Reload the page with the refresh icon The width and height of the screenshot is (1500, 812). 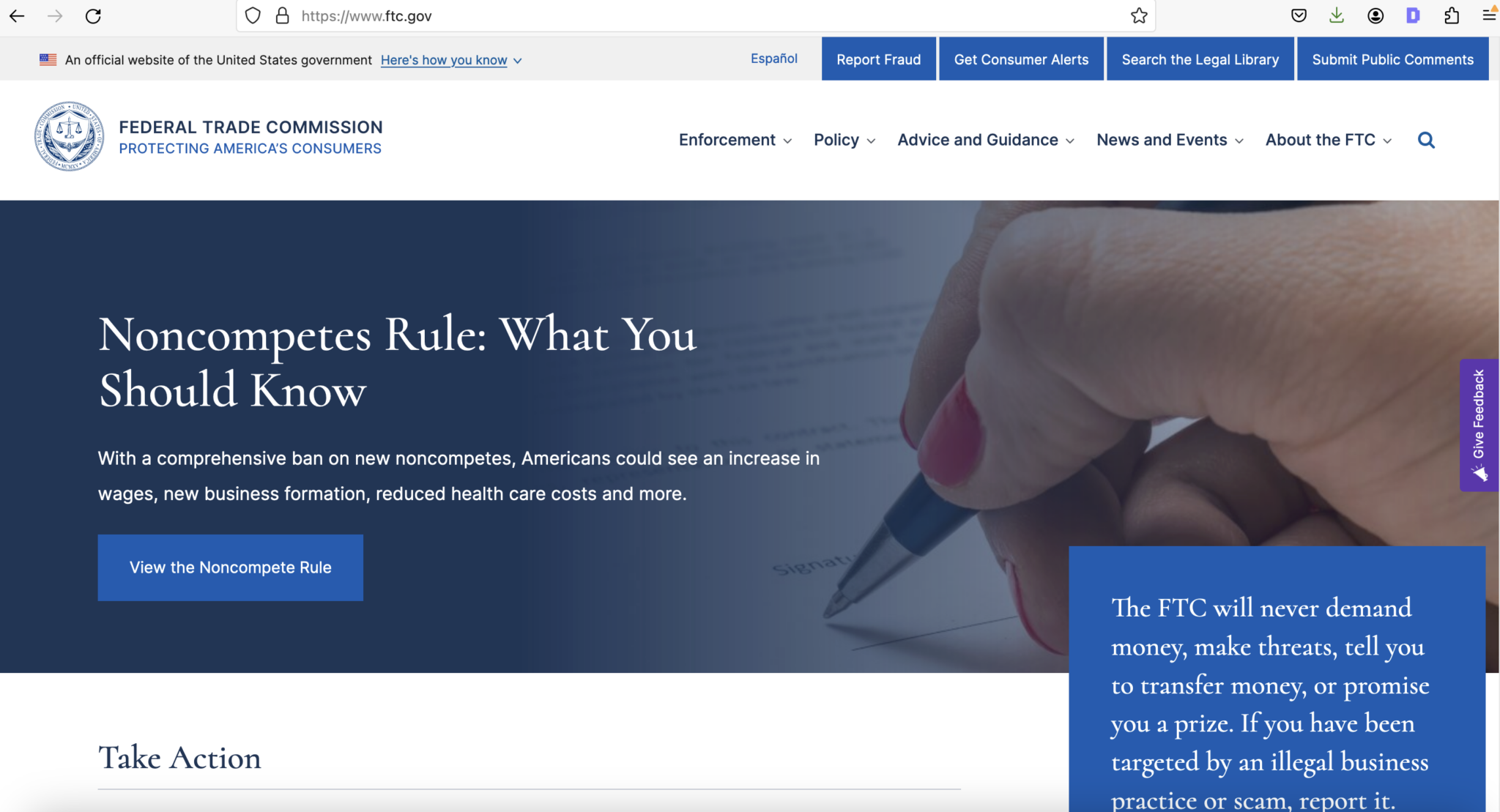coord(93,16)
